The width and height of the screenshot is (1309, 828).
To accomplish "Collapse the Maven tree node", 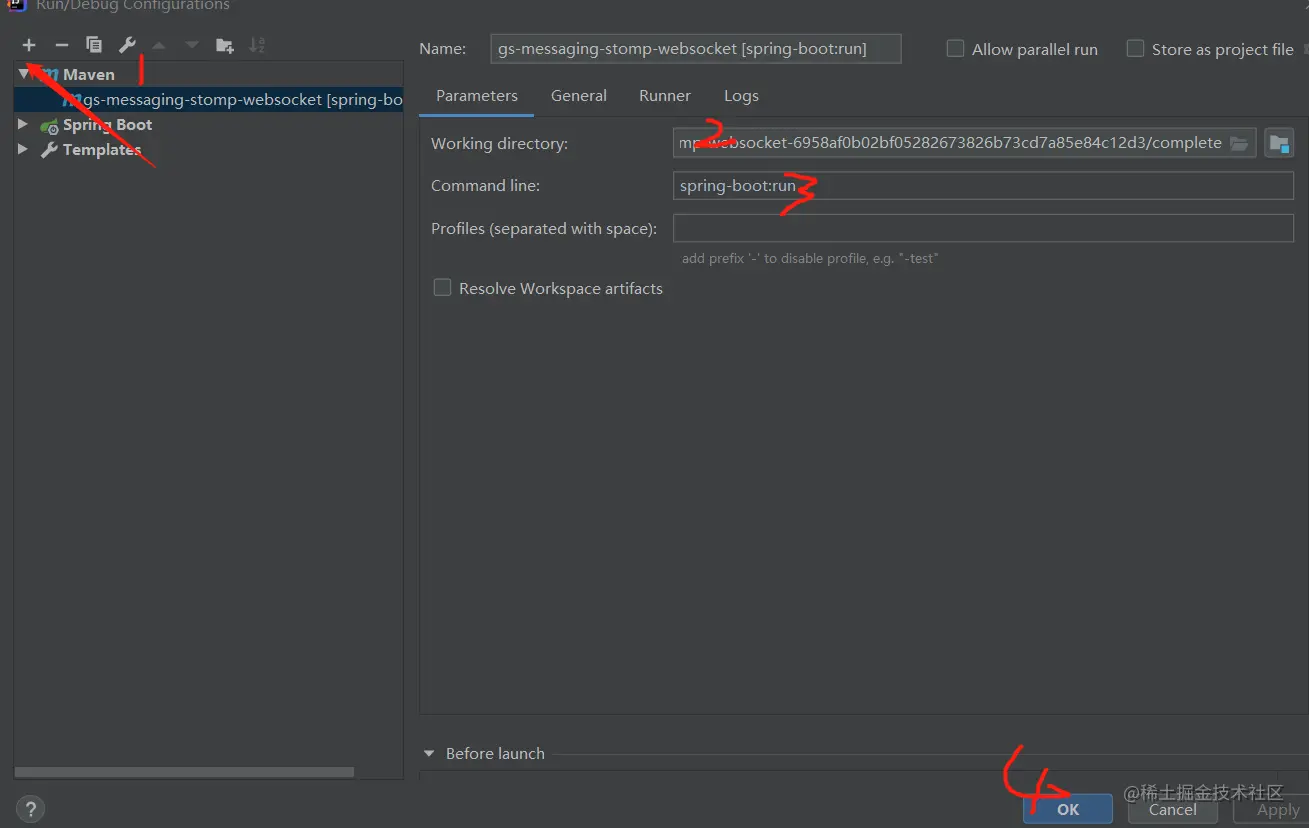I will 24,74.
